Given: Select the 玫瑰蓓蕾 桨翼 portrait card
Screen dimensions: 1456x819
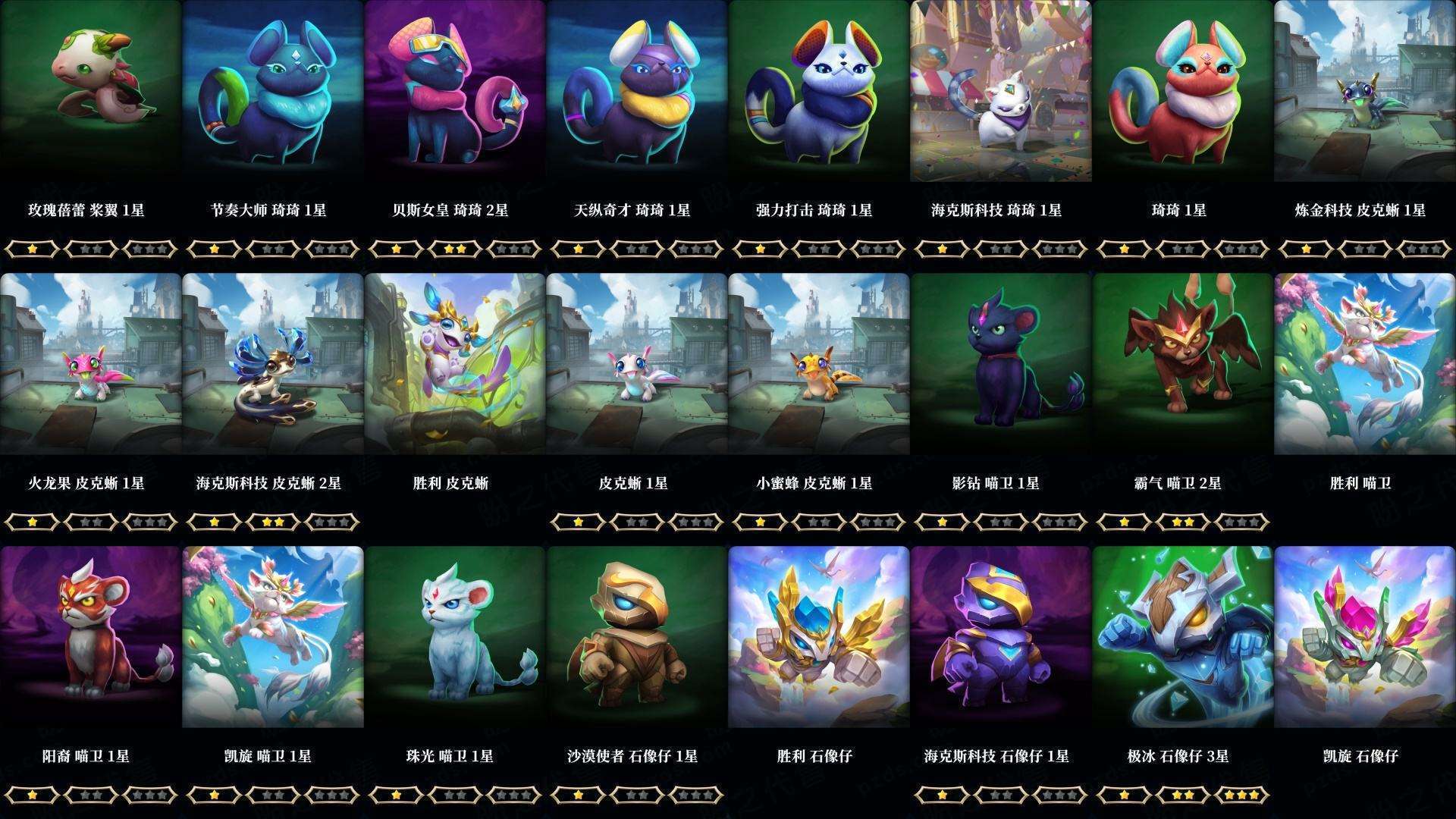Looking at the screenshot, I should pos(90,91).
